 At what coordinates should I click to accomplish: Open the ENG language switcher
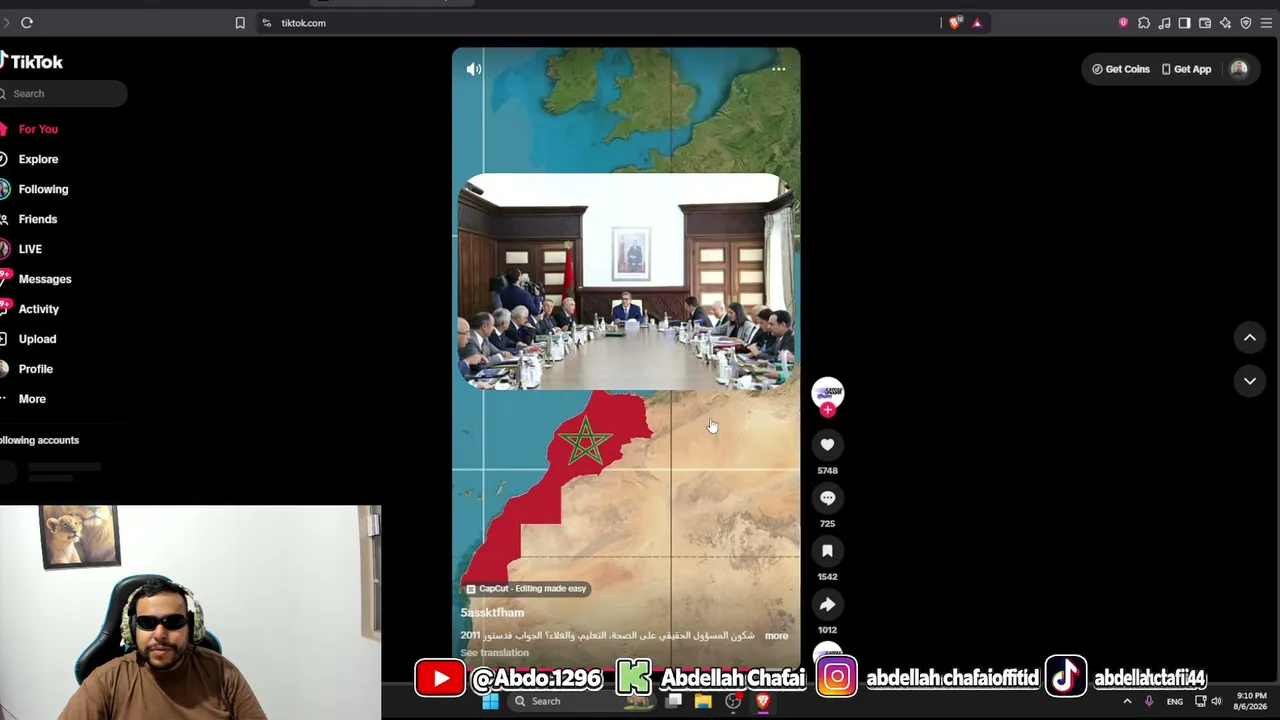[1175, 701]
